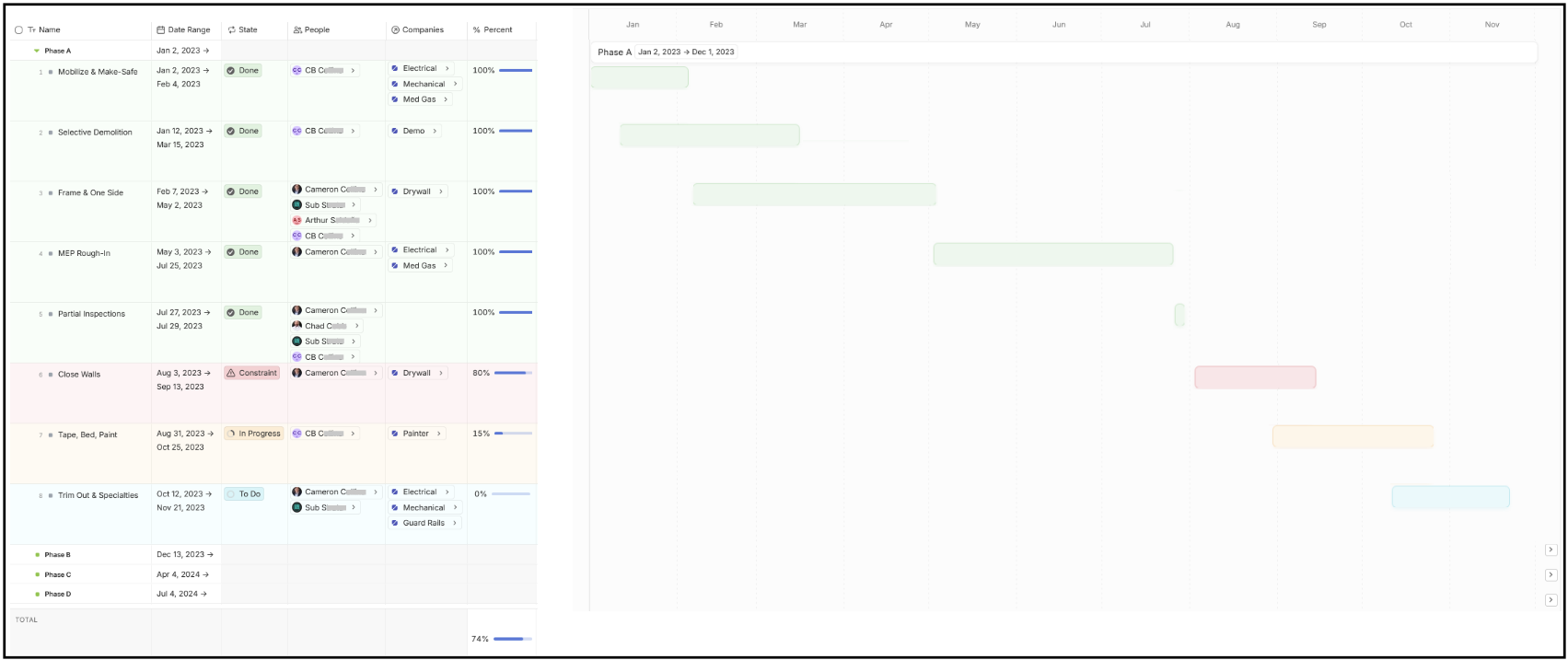Click the Phase D timeline jump arrow

(1551, 600)
